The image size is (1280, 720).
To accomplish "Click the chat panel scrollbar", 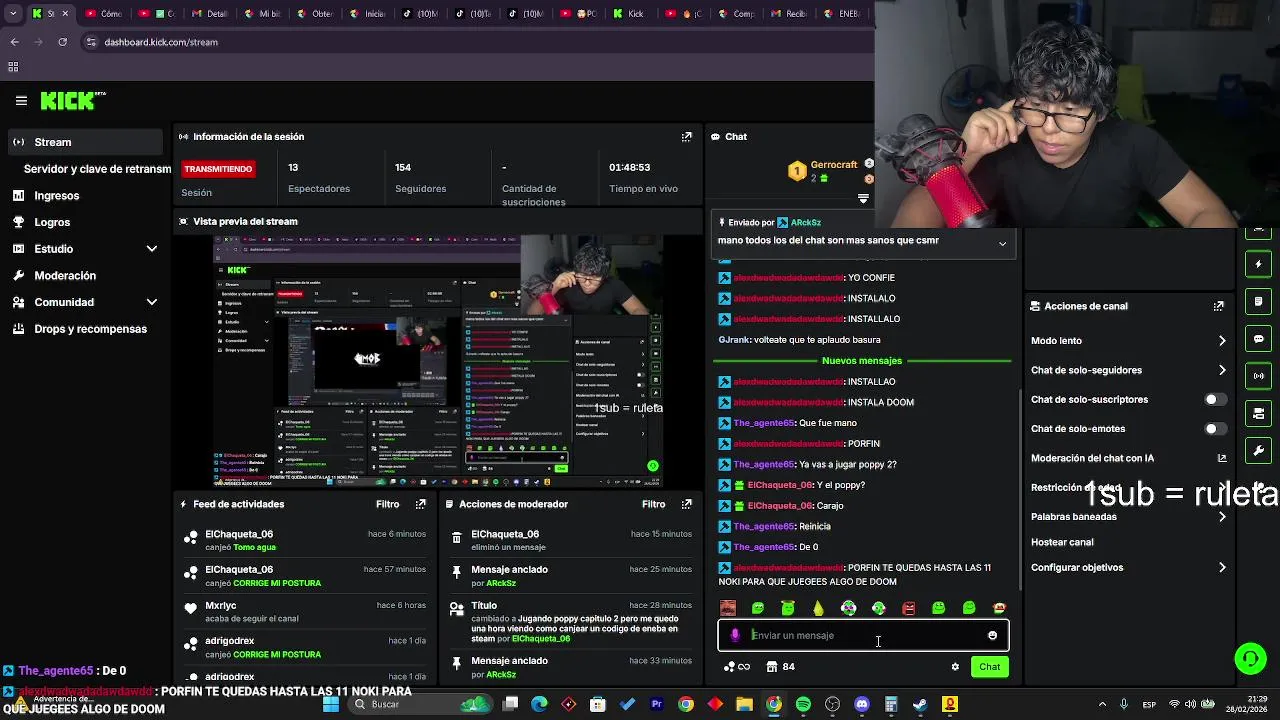I will (1019, 490).
